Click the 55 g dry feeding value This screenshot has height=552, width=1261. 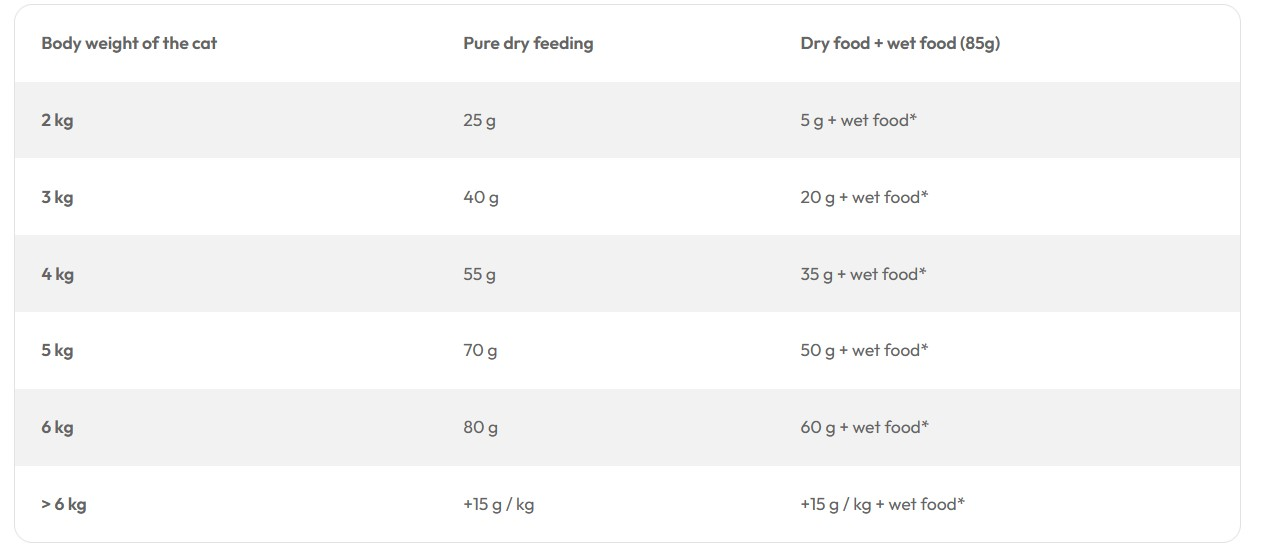pos(479,274)
